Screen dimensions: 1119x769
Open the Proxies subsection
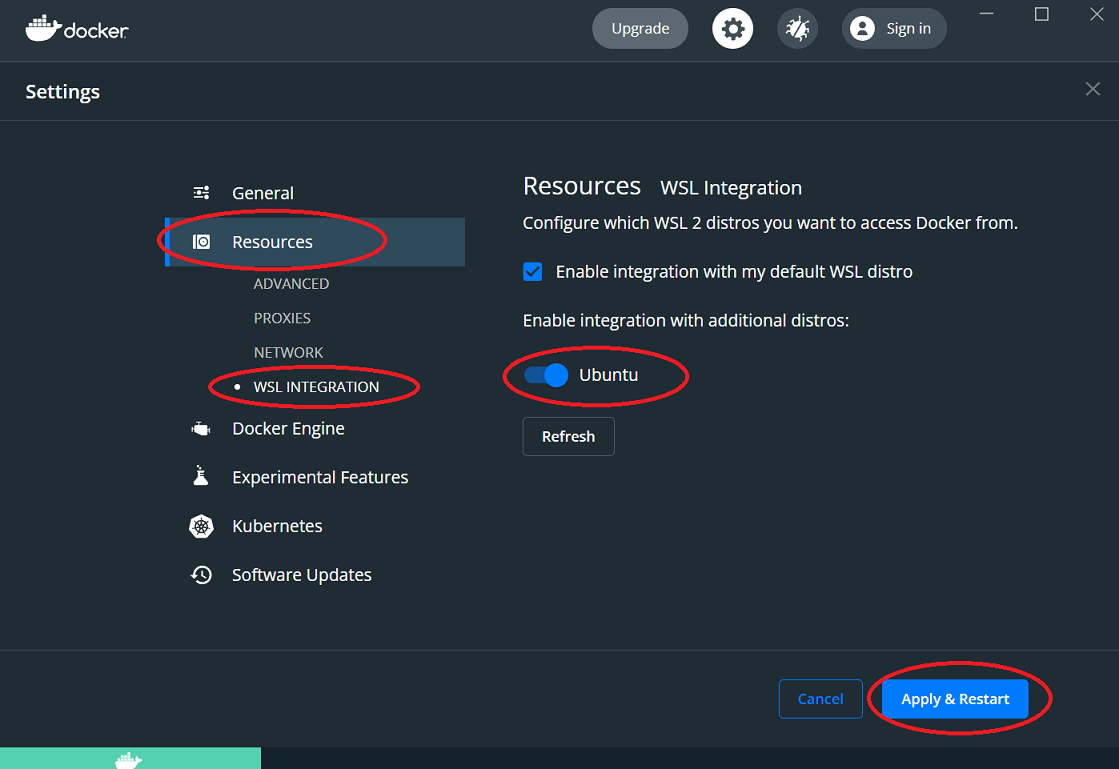pos(282,318)
